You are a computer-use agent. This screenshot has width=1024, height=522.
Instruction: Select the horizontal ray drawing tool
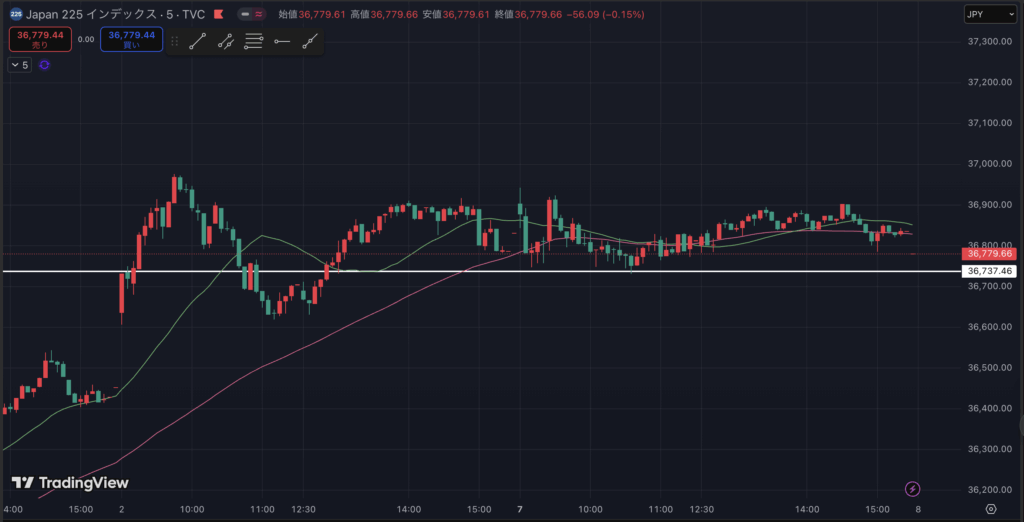tap(282, 42)
